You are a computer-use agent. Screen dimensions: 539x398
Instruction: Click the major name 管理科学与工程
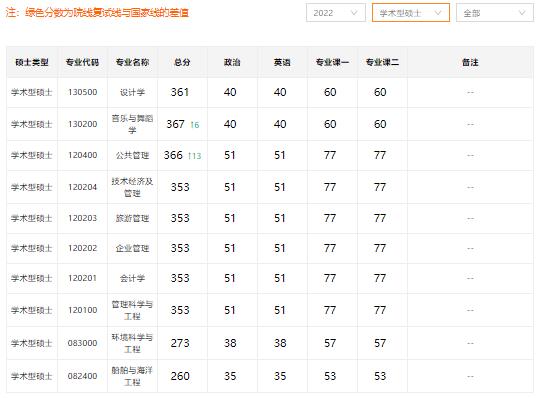tap(132, 310)
